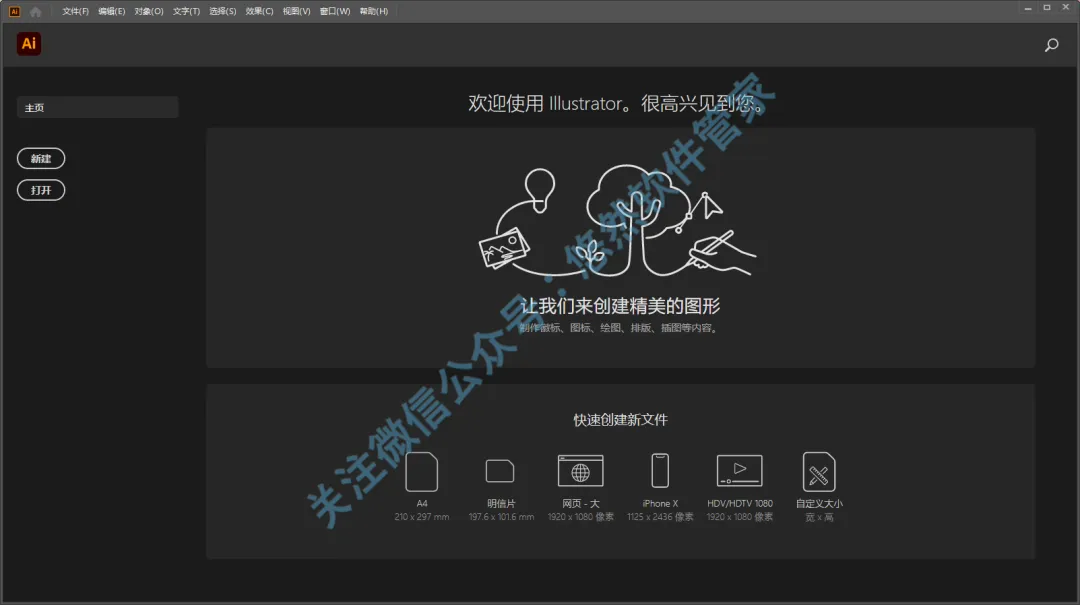Open the 编辑(E) menu
1080x605 pixels.
point(112,12)
